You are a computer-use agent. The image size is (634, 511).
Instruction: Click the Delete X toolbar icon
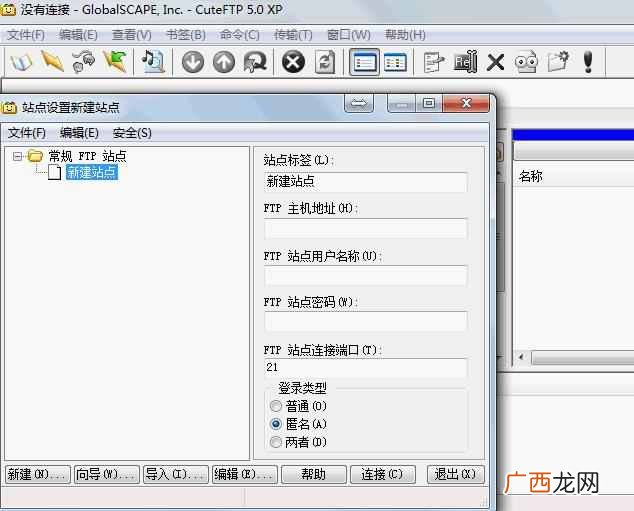coord(495,62)
